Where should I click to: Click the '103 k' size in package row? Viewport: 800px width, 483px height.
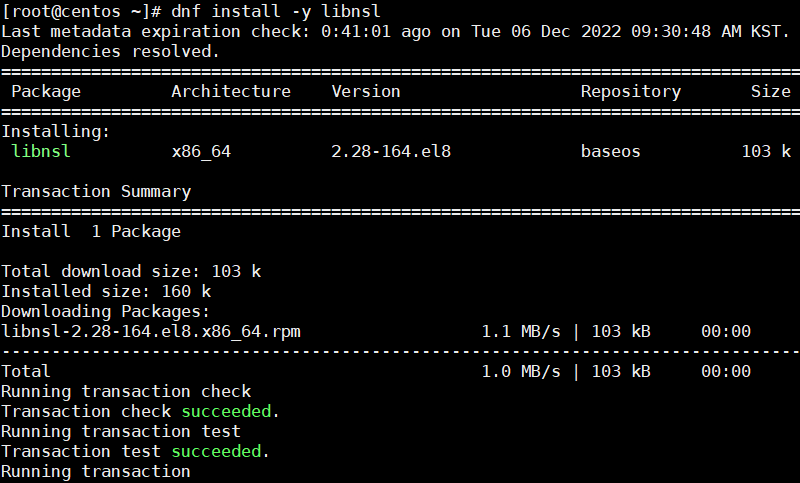click(x=766, y=151)
